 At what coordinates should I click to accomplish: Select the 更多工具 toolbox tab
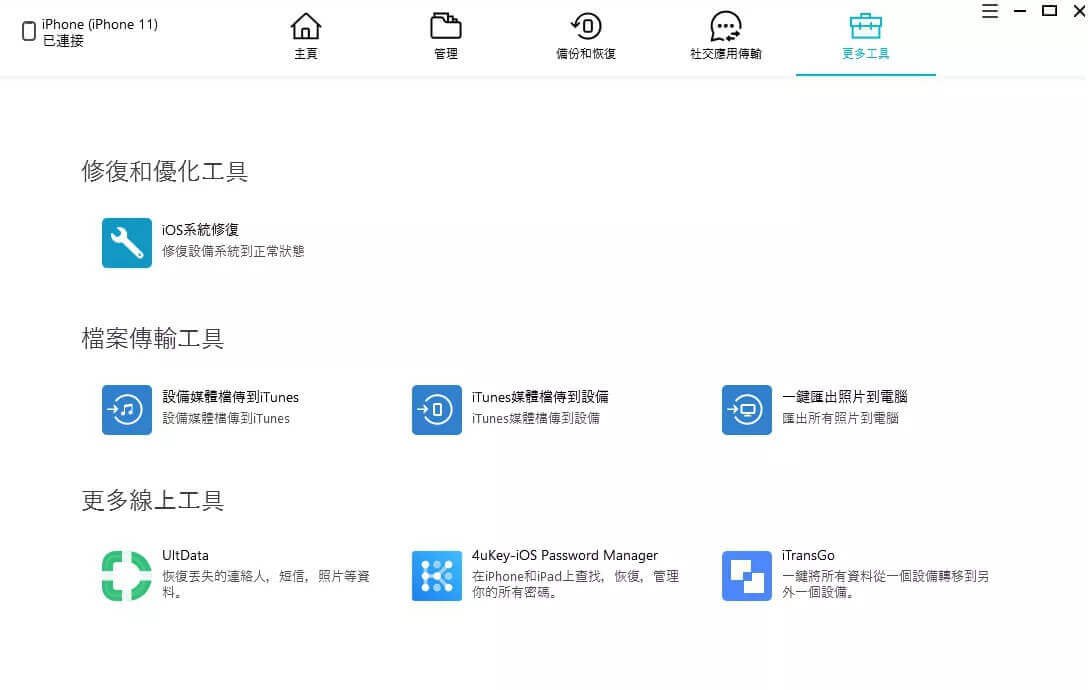click(866, 37)
